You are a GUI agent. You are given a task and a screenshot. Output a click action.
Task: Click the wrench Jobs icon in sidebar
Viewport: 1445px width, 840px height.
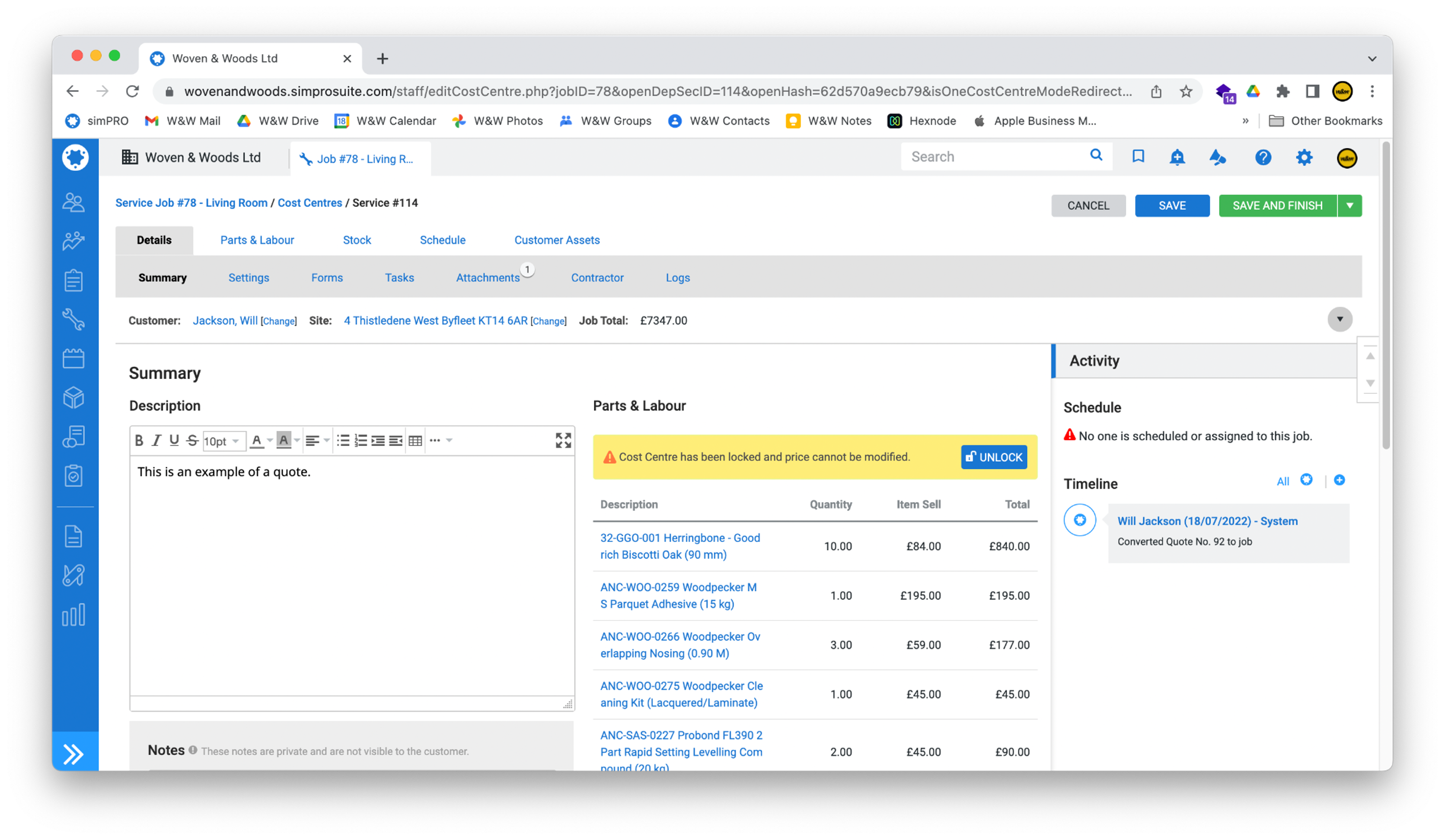[x=73, y=319]
